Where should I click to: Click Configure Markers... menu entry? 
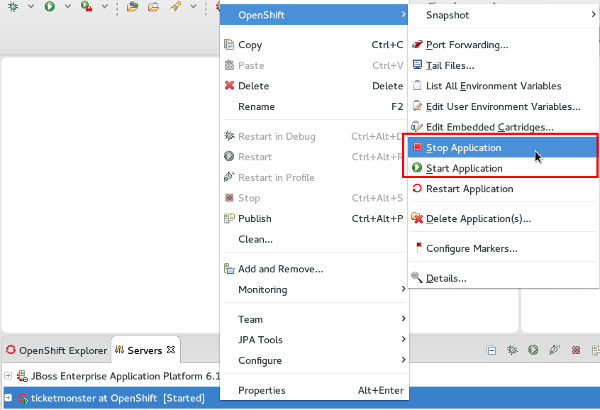[x=471, y=248]
